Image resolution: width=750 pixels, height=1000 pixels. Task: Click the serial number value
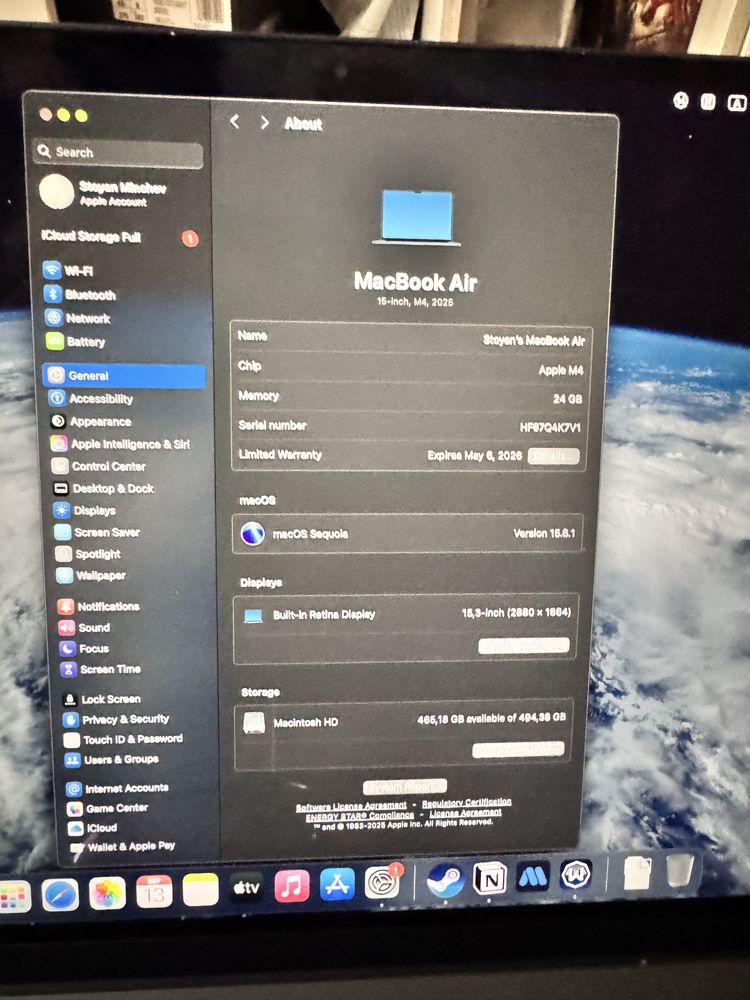pos(550,427)
